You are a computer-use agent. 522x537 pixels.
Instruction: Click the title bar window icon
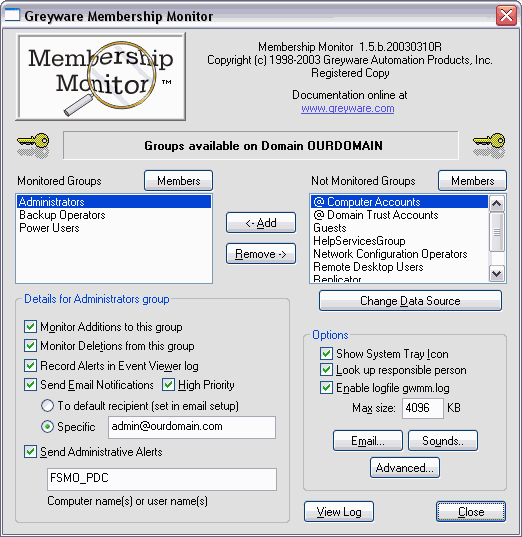[x=12, y=15]
